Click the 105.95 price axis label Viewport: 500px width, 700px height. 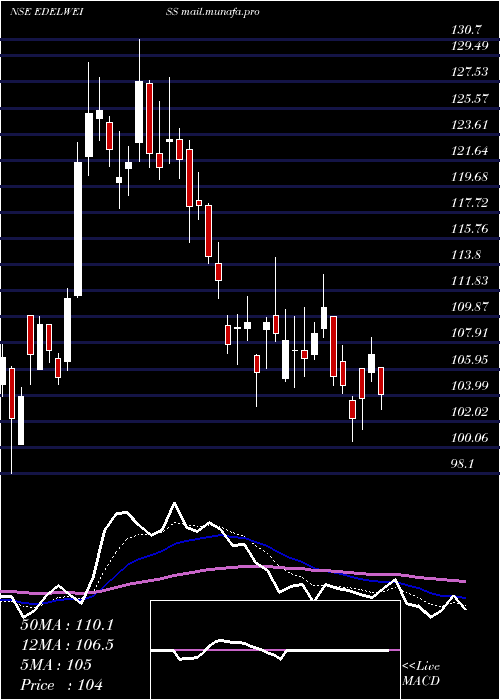coord(470,360)
